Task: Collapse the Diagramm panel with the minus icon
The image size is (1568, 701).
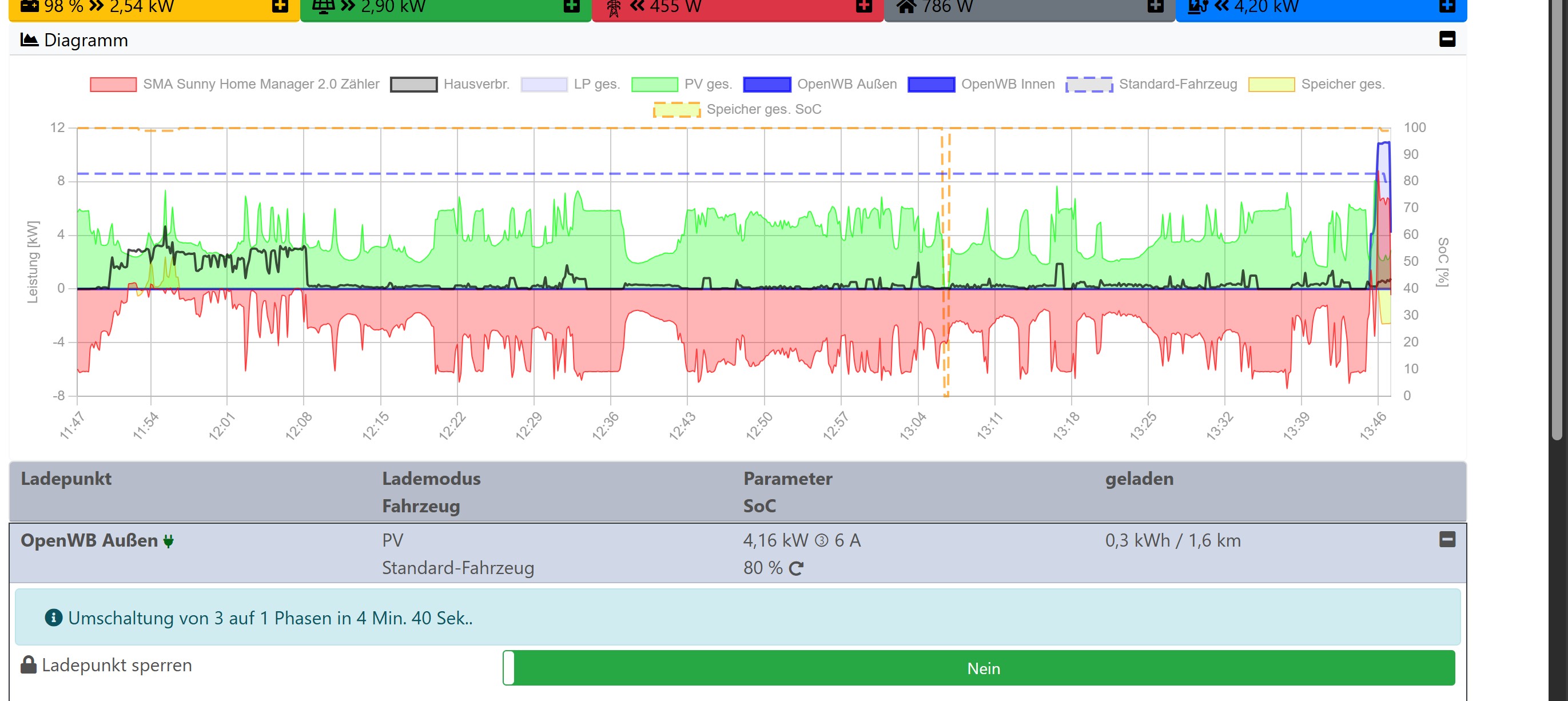Action: pyautogui.click(x=1447, y=39)
